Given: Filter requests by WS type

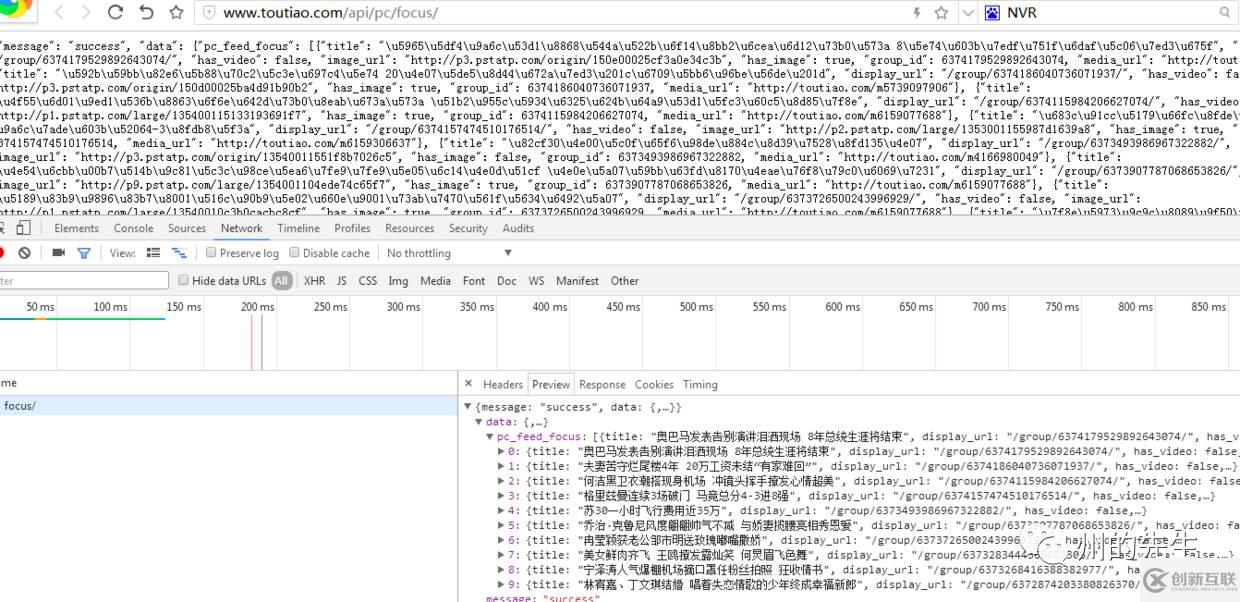Looking at the screenshot, I should click(x=537, y=281).
